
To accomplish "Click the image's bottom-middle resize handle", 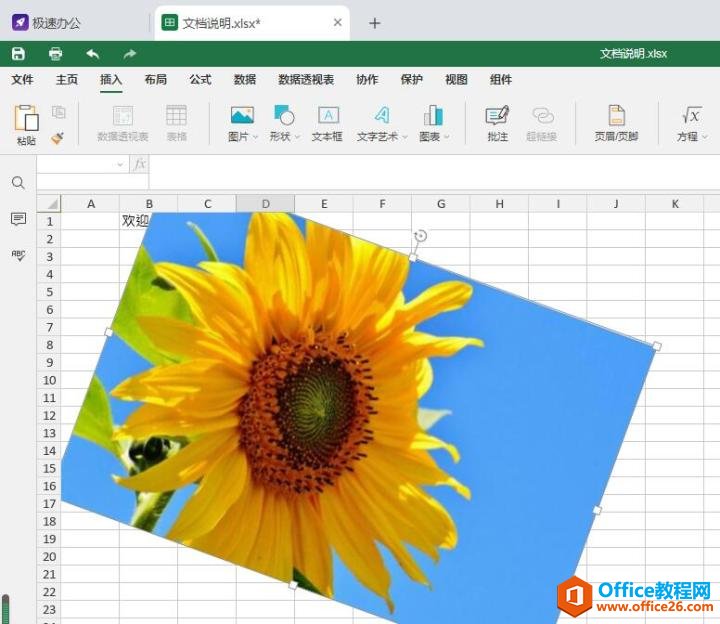I will (x=293, y=585).
